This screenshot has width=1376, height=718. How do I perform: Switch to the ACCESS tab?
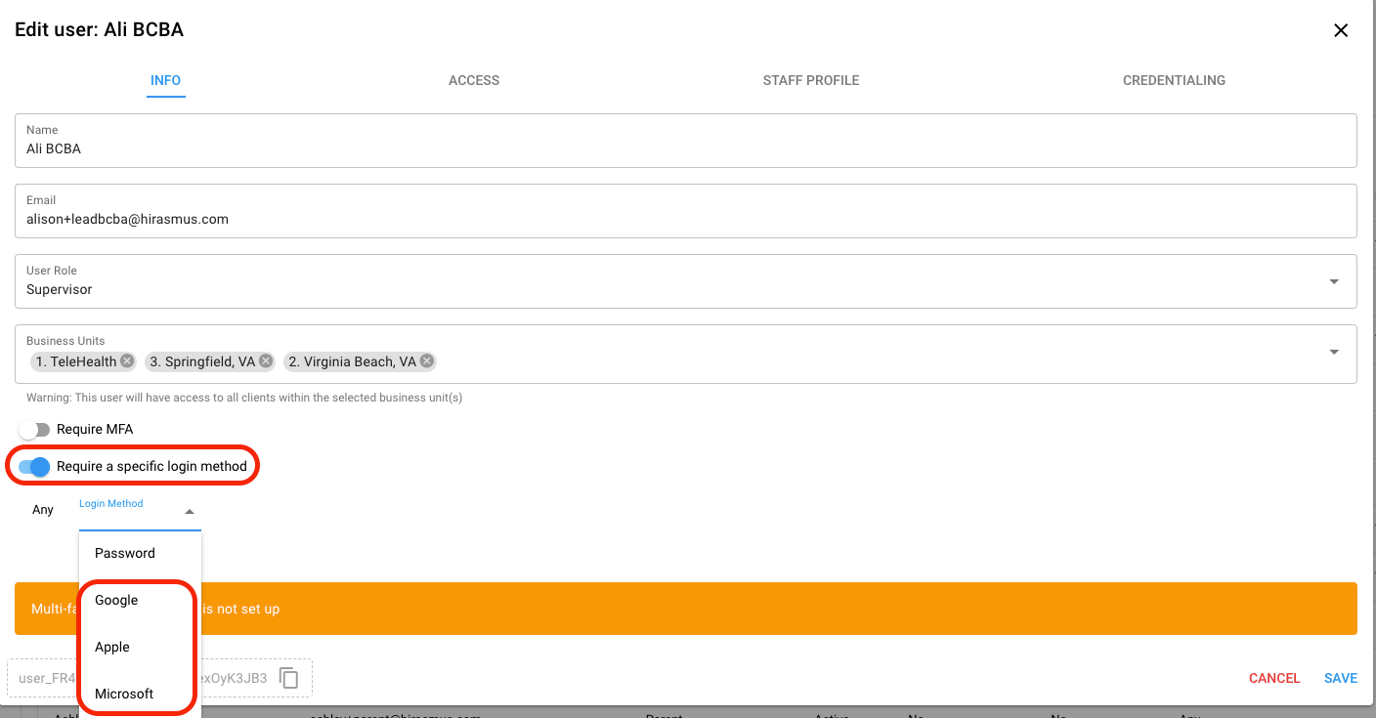click(473, 80)
